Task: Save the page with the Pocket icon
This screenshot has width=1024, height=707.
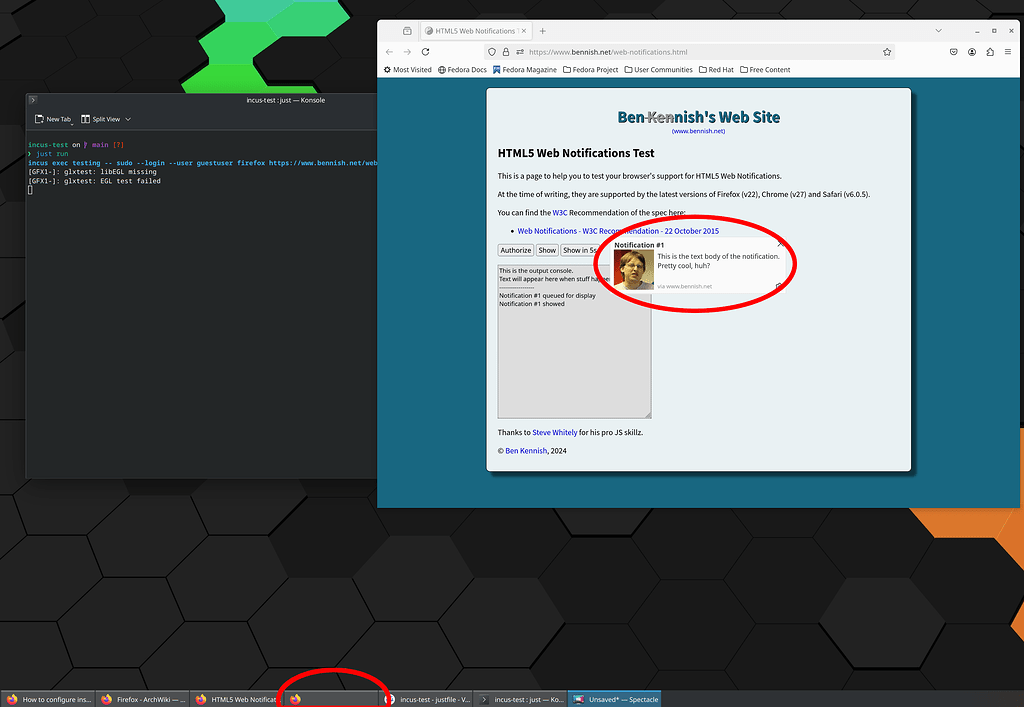Action: point(953,51)
